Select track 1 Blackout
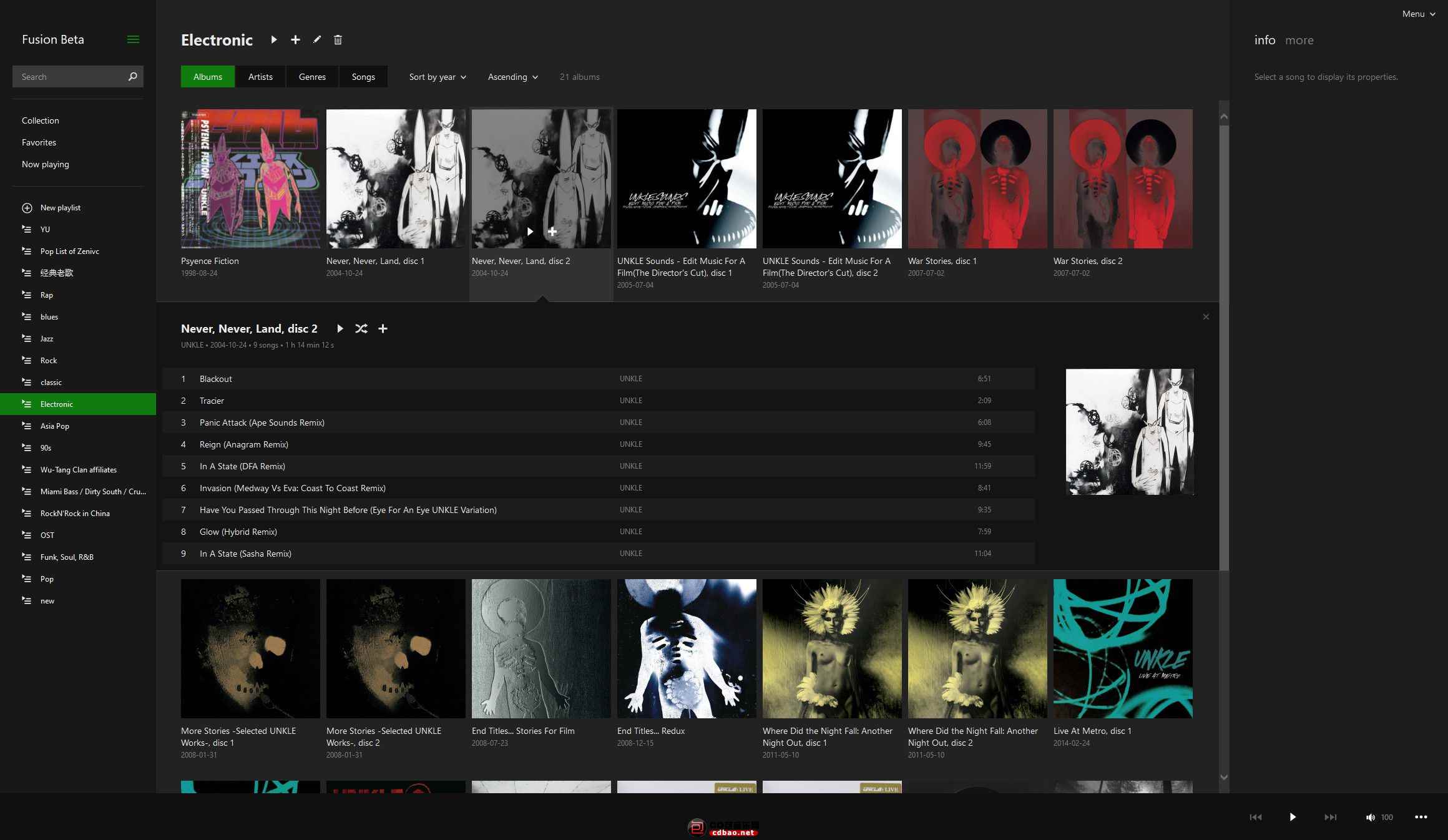 point(599,379)
